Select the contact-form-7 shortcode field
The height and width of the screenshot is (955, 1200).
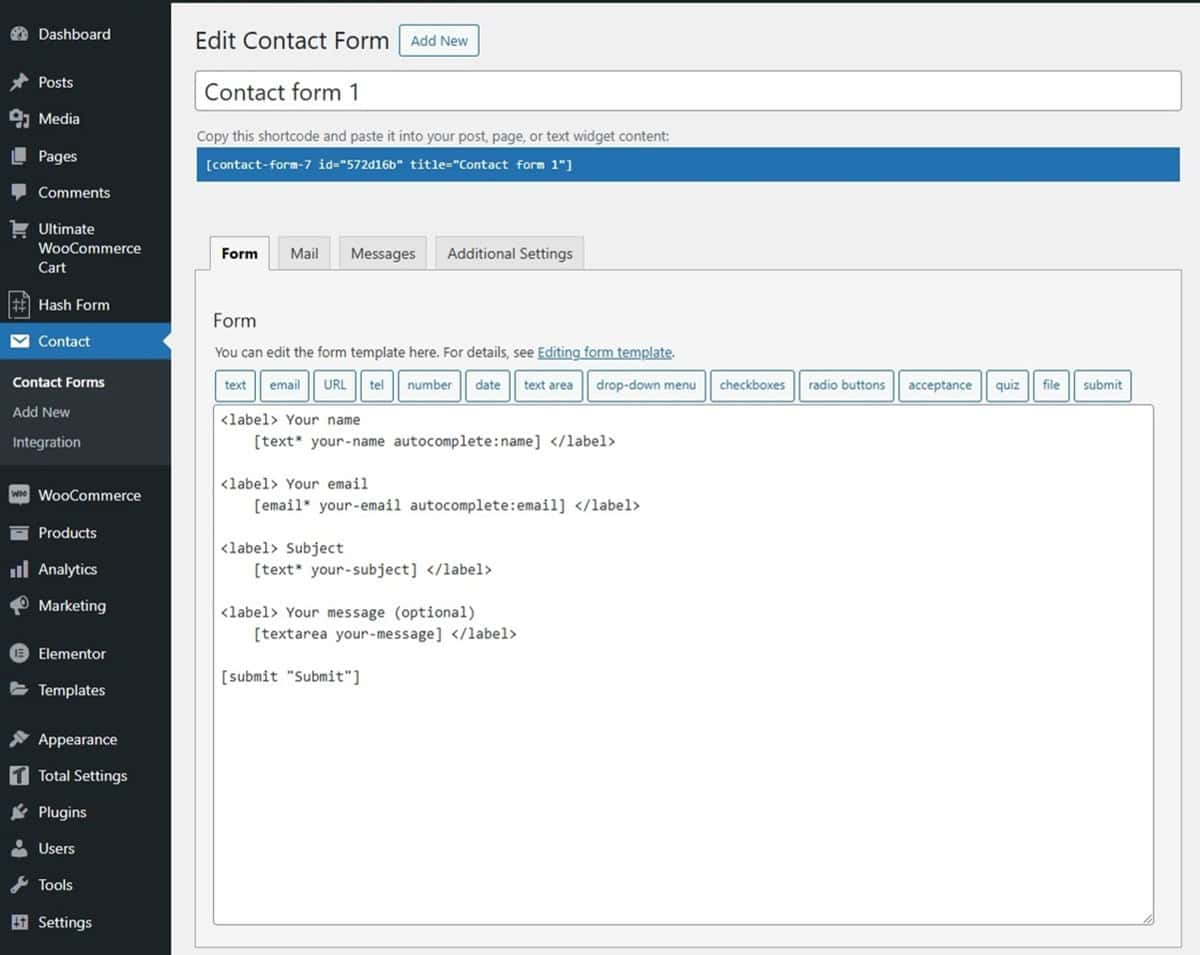pos(688,164)
